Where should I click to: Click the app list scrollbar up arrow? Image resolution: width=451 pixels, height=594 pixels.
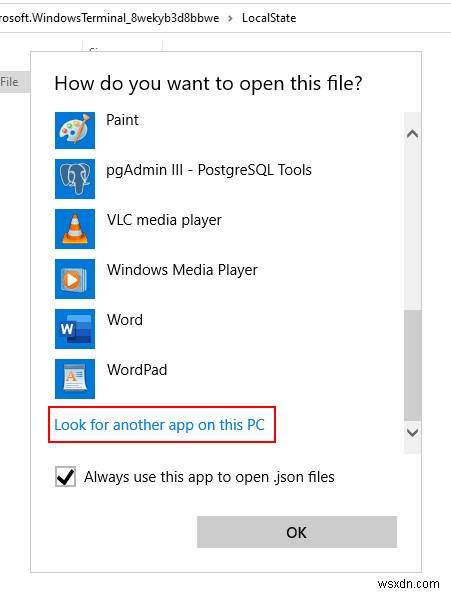click(x=412, y=134)
